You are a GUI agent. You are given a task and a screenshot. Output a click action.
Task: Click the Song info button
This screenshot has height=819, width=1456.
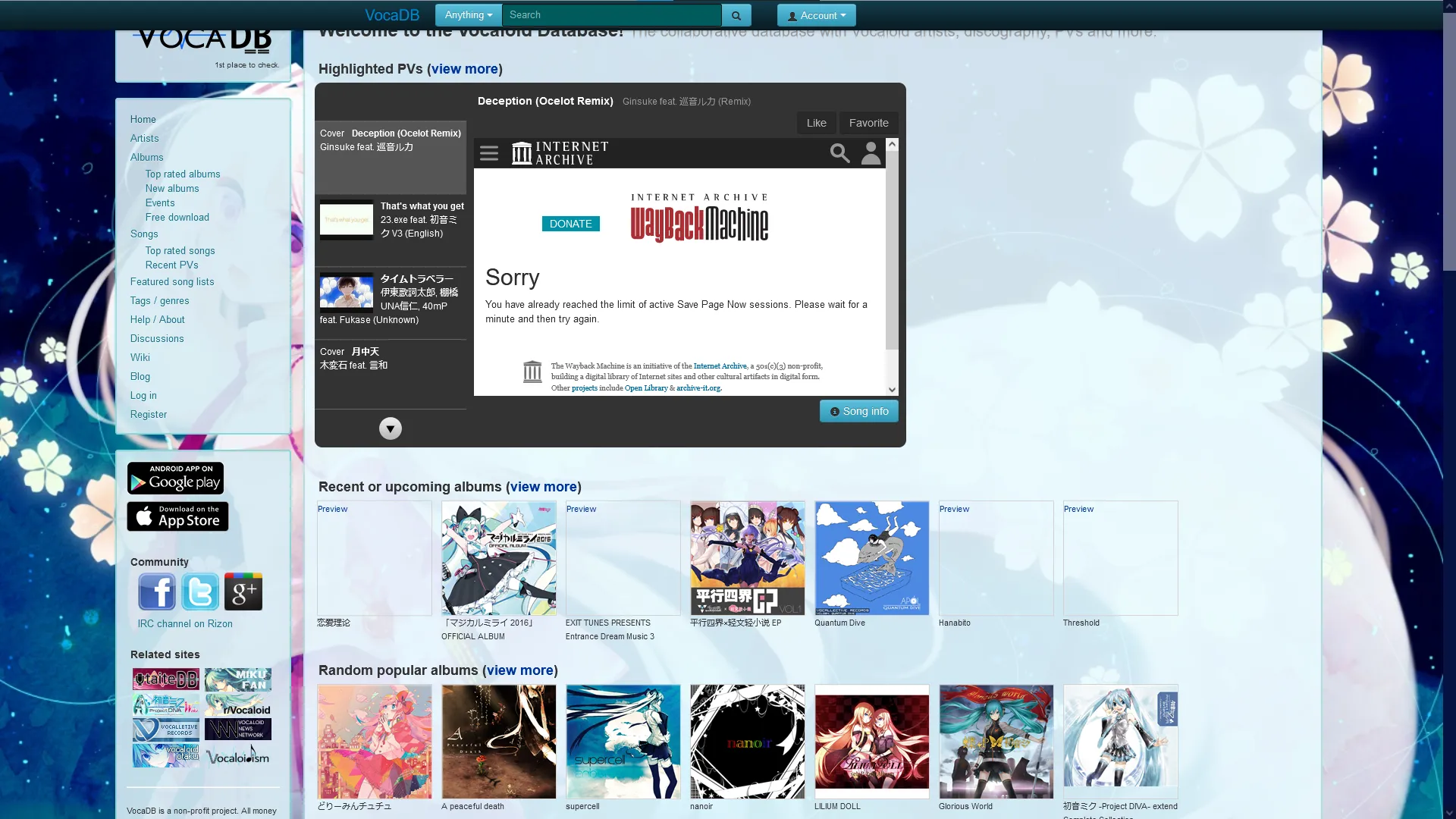(x=858, y=411)
